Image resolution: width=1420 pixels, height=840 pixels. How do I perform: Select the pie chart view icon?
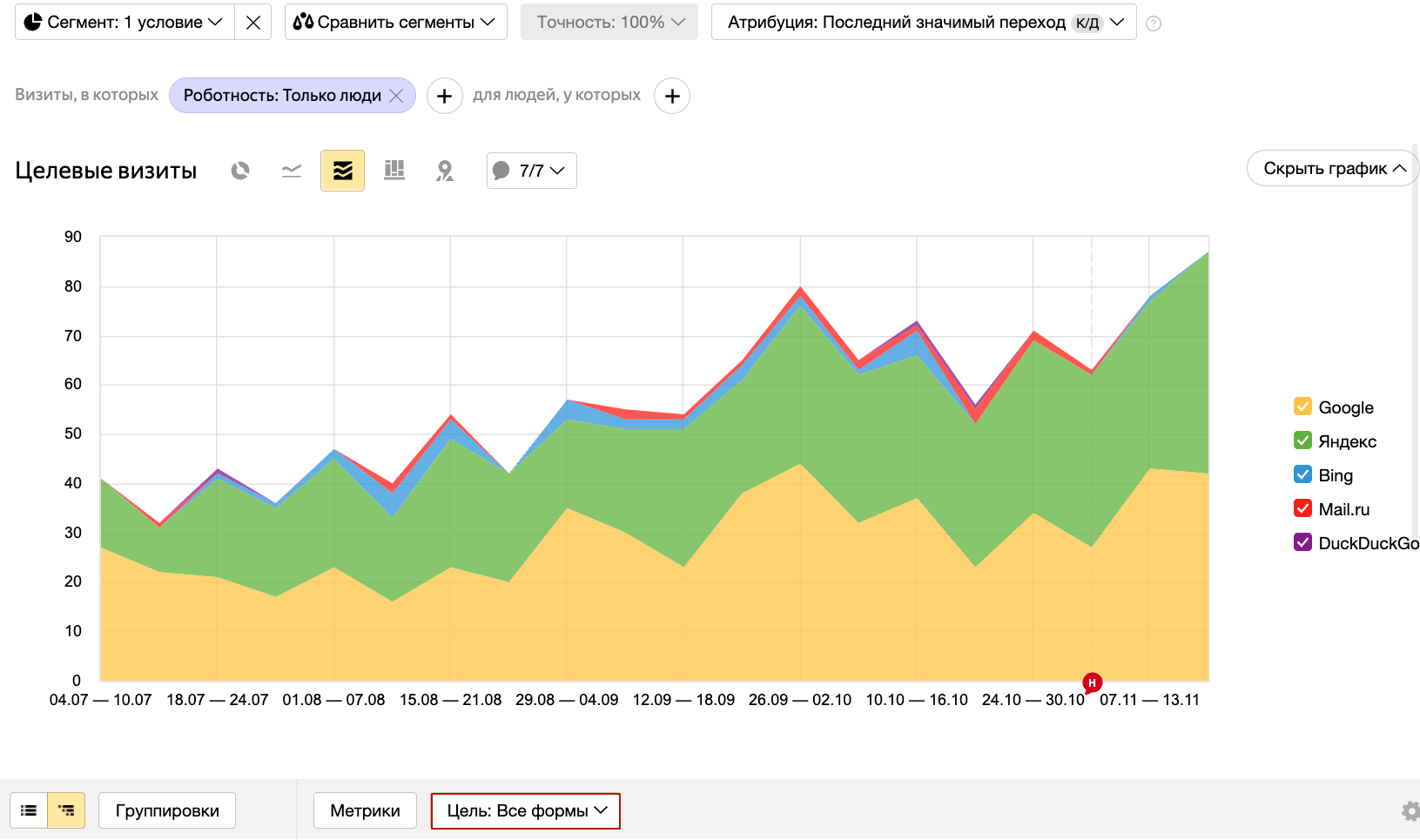click(x=240, y=171)
